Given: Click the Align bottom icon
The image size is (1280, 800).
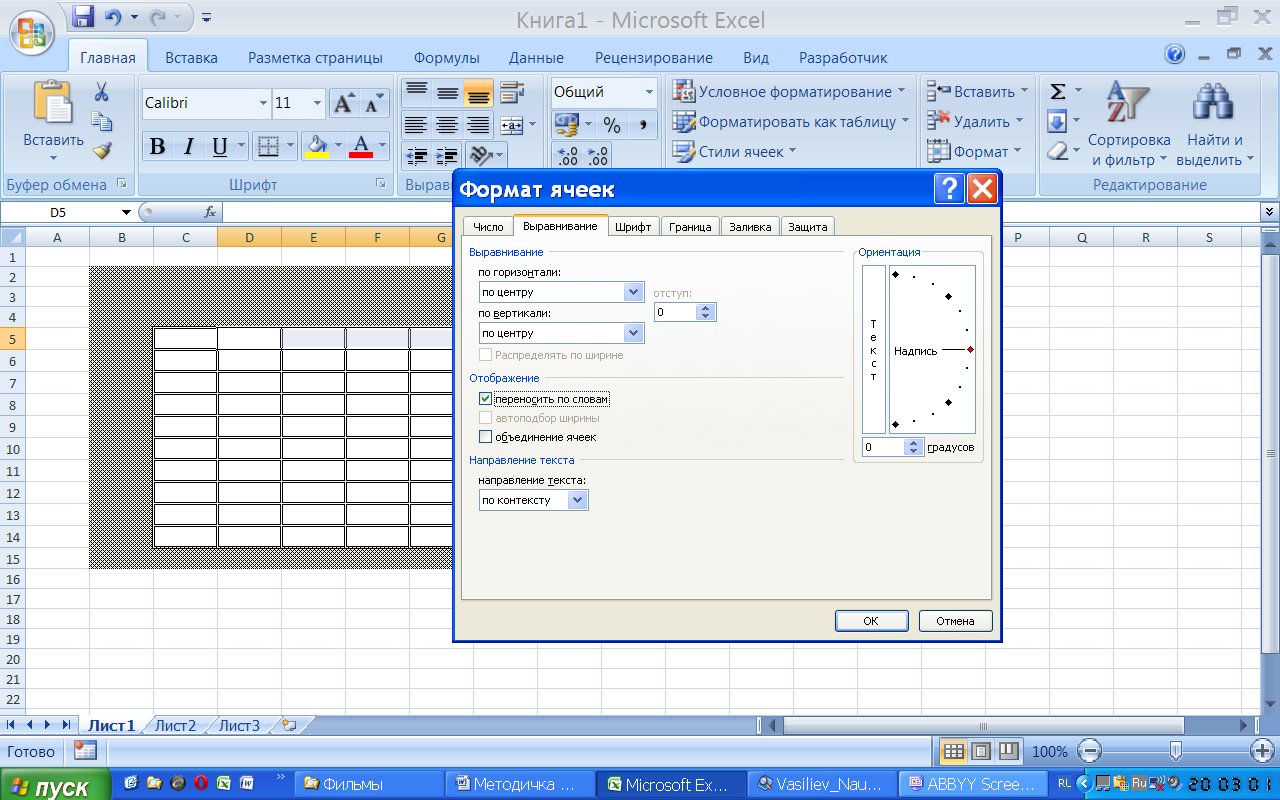Looking at the screenshot, I should coord(478,93).
